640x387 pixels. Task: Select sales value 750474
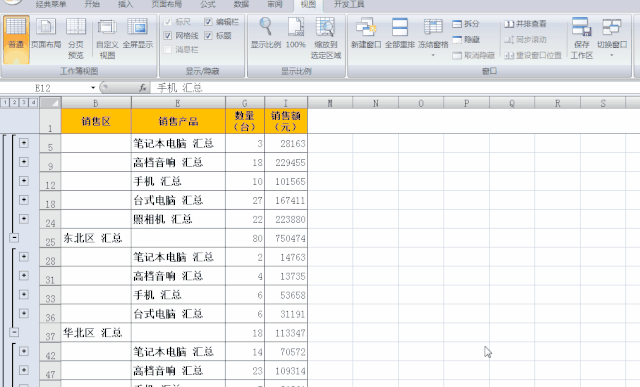tap(286, 238)
